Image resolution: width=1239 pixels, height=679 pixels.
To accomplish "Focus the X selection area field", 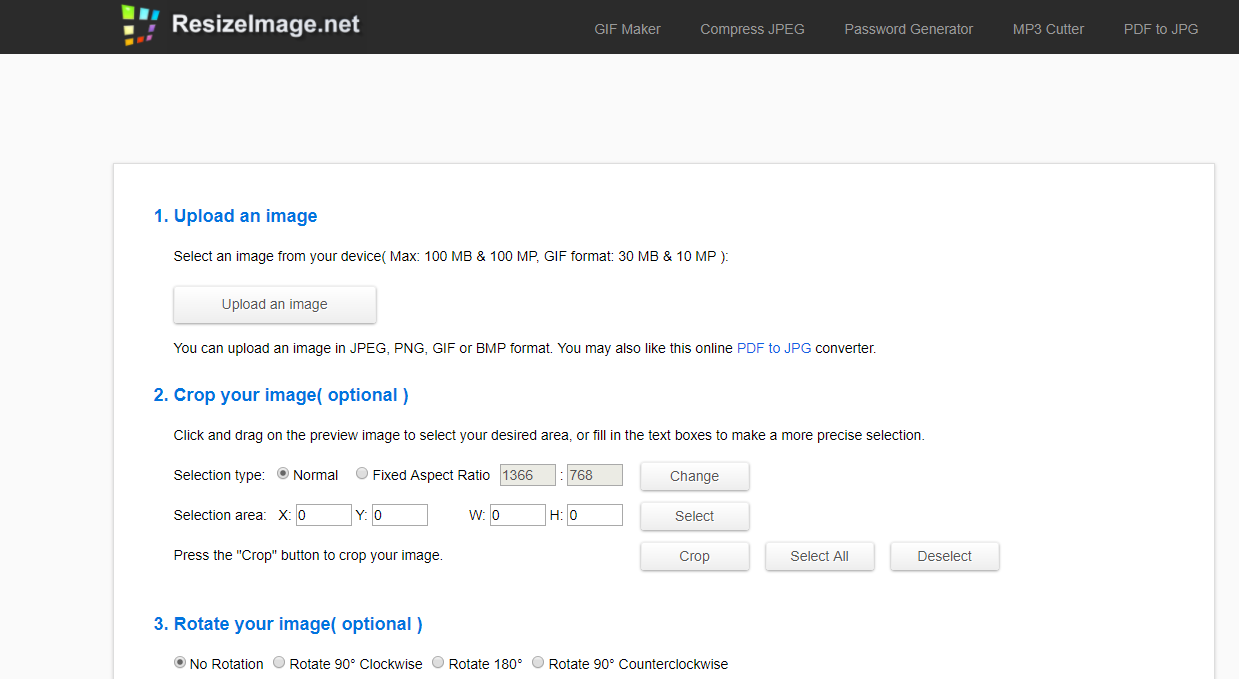I will 324,515.
